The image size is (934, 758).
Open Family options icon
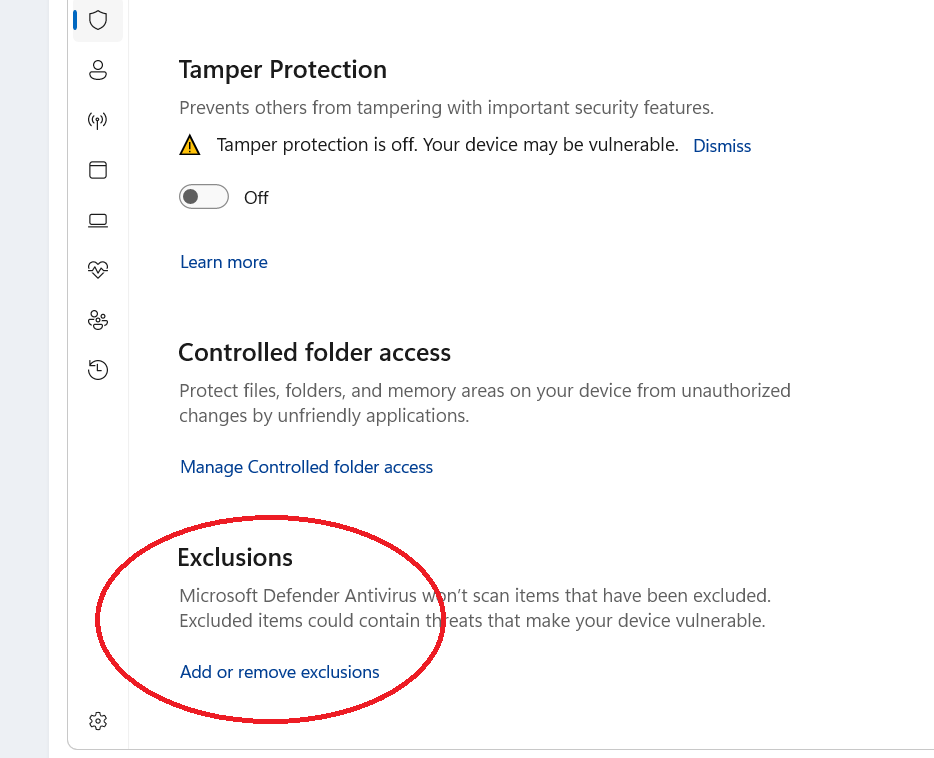[x=98, y=320]
